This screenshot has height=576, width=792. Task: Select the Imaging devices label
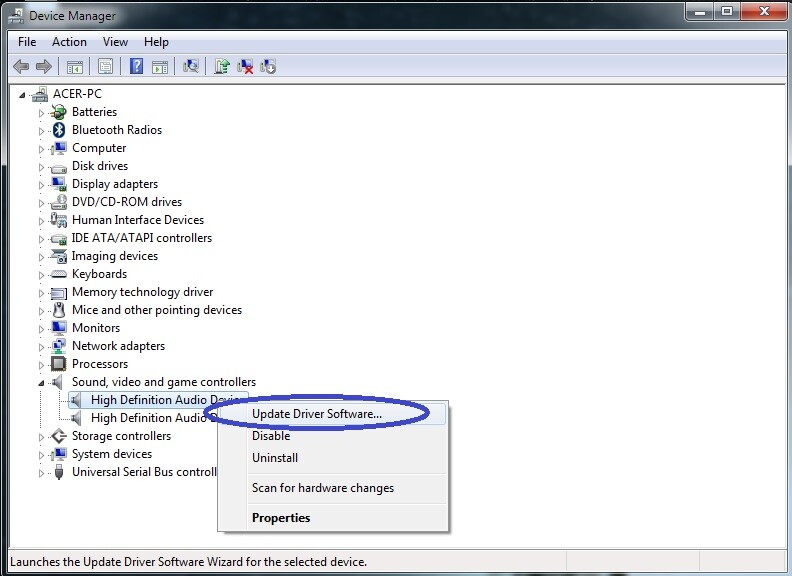pos(115,256)
